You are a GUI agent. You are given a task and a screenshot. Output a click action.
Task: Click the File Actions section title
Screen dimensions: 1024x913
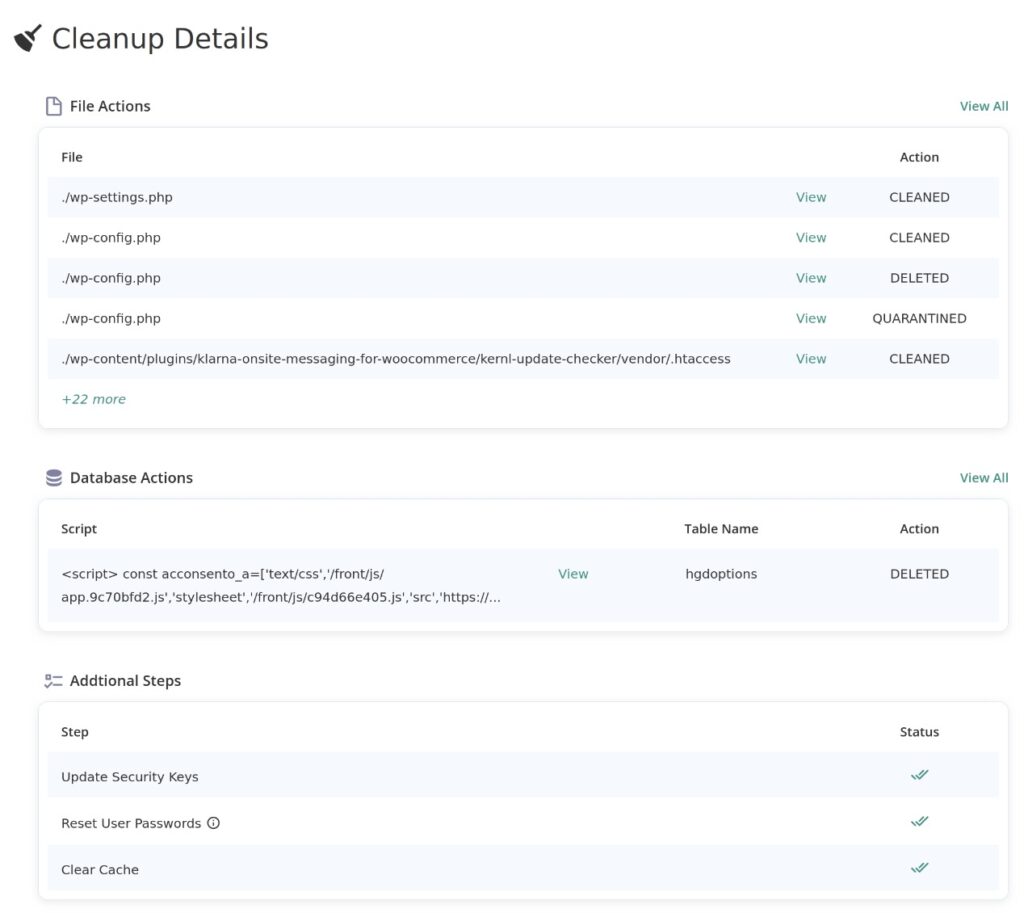click(x=110, y=106)
